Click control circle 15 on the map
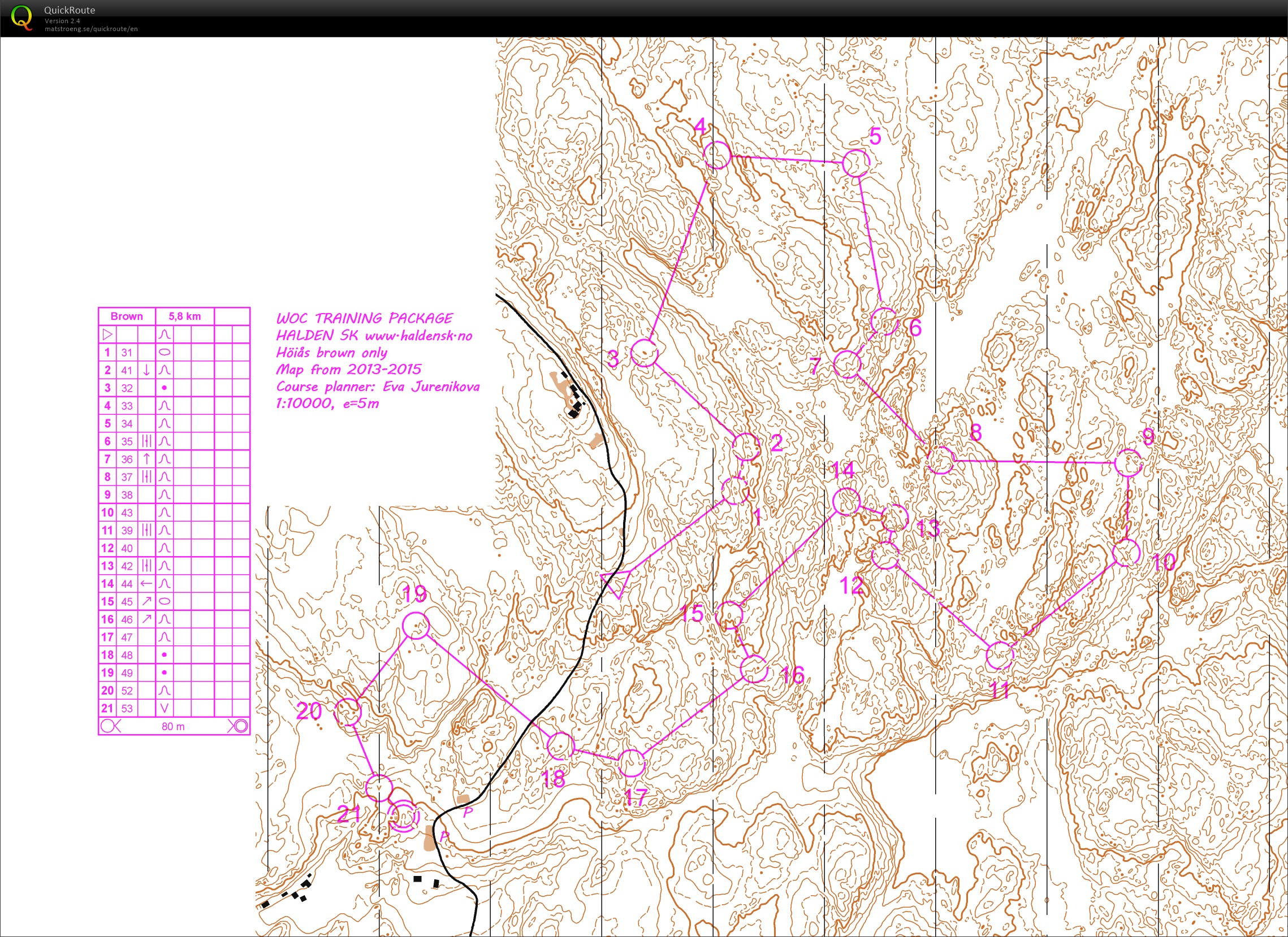This screenshot has width=1288, height=937. point(730,616)
